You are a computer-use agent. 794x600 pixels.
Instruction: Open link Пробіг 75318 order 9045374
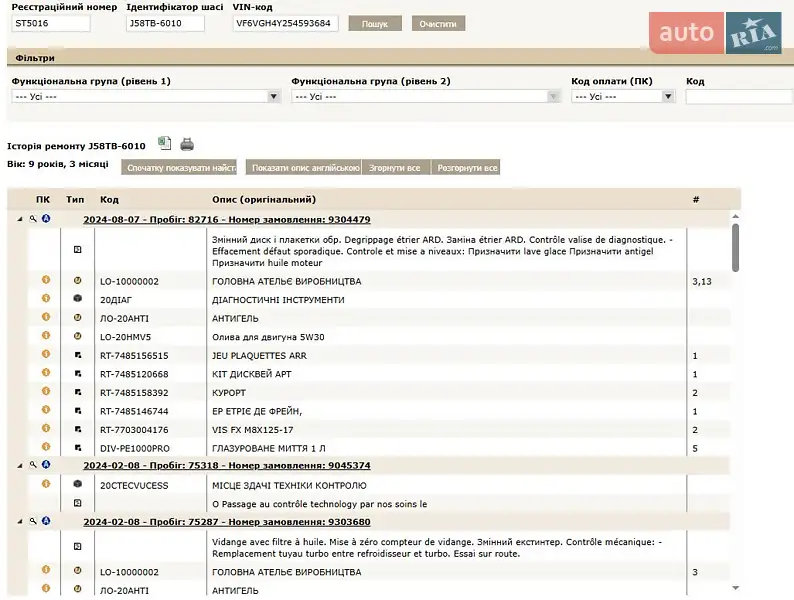tap(227, 465)
